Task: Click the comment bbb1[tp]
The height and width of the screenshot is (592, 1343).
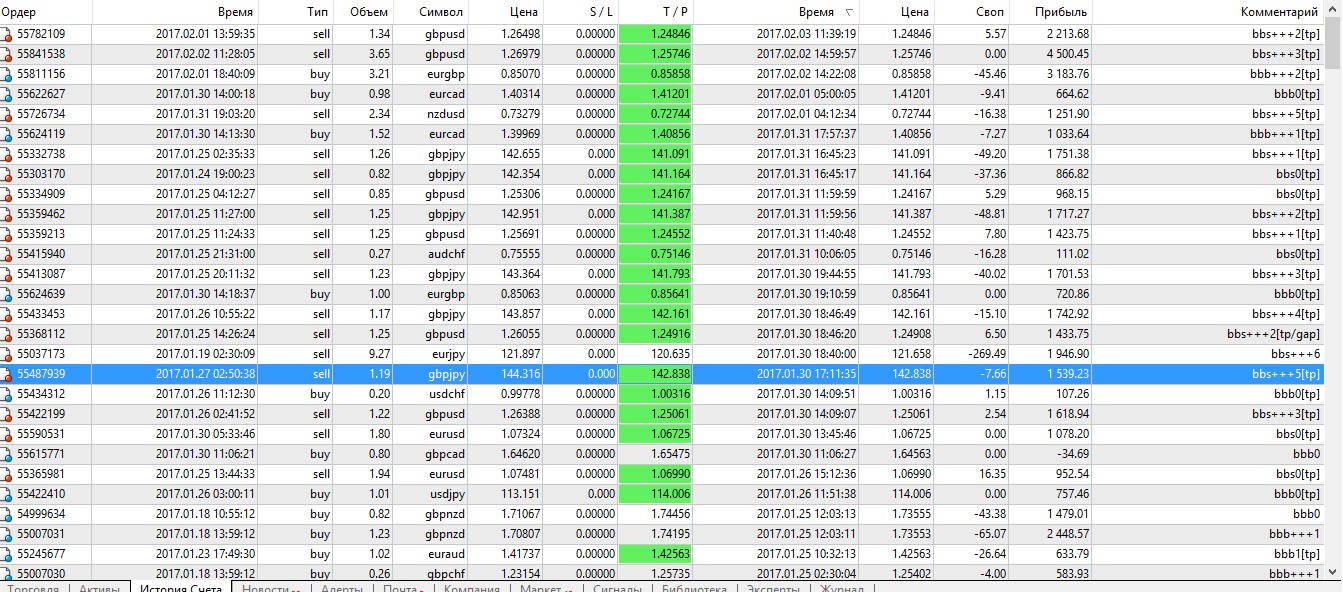Action: (1296, 554)
